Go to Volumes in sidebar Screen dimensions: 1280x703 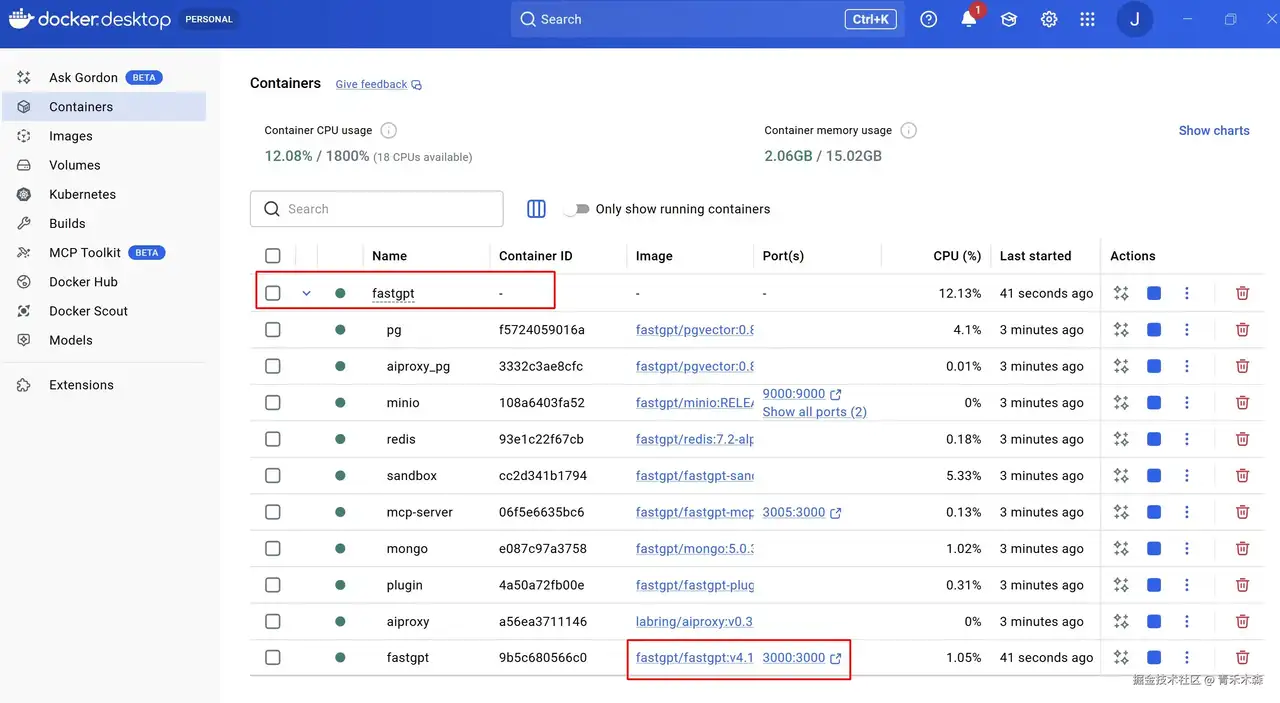click(x=104, y=165)
